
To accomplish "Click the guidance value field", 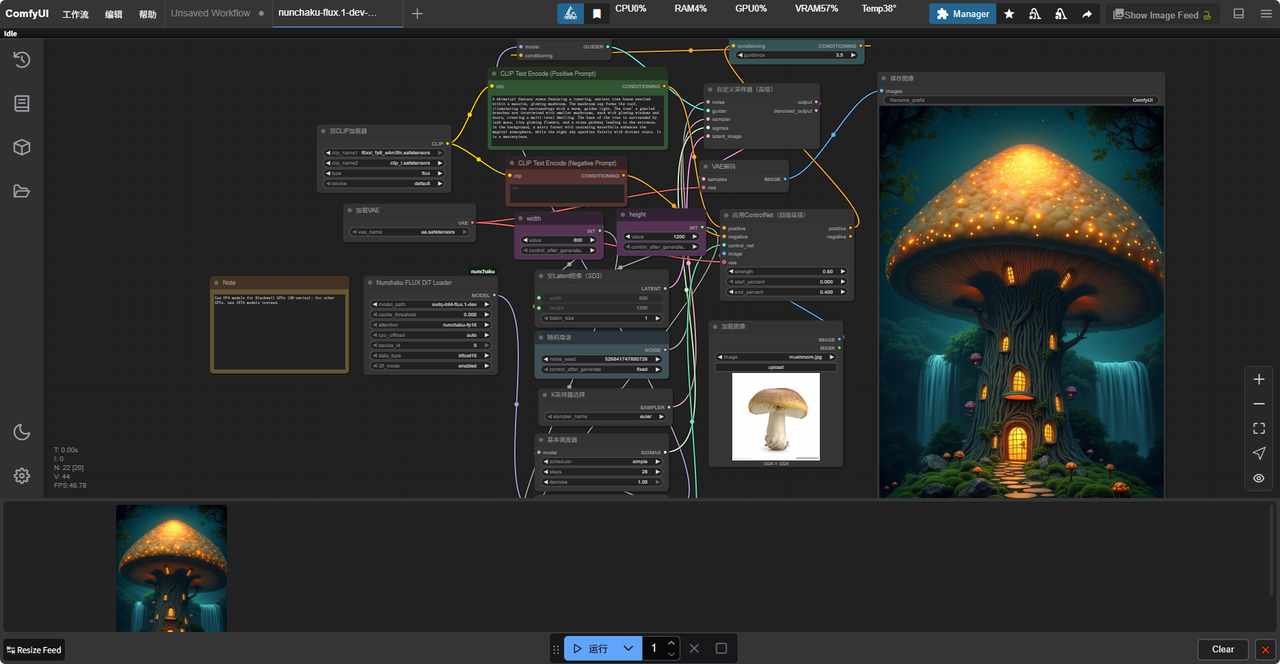I will coord(797,55).
